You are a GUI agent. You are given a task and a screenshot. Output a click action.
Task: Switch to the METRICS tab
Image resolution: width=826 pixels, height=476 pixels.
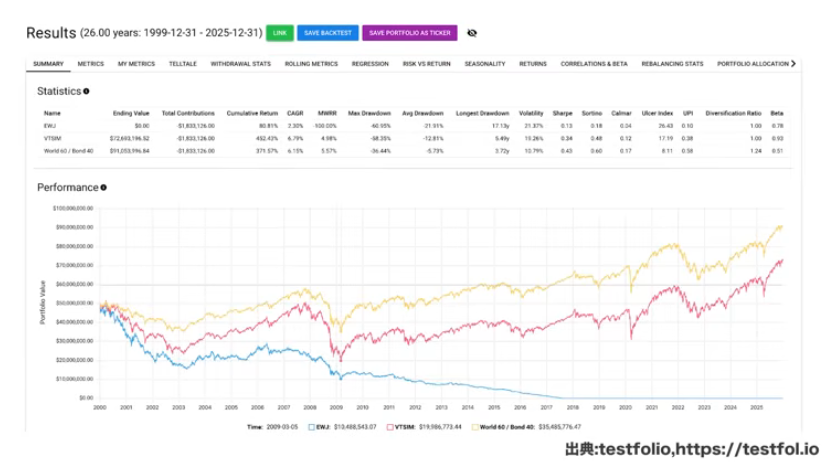[91, 64]
